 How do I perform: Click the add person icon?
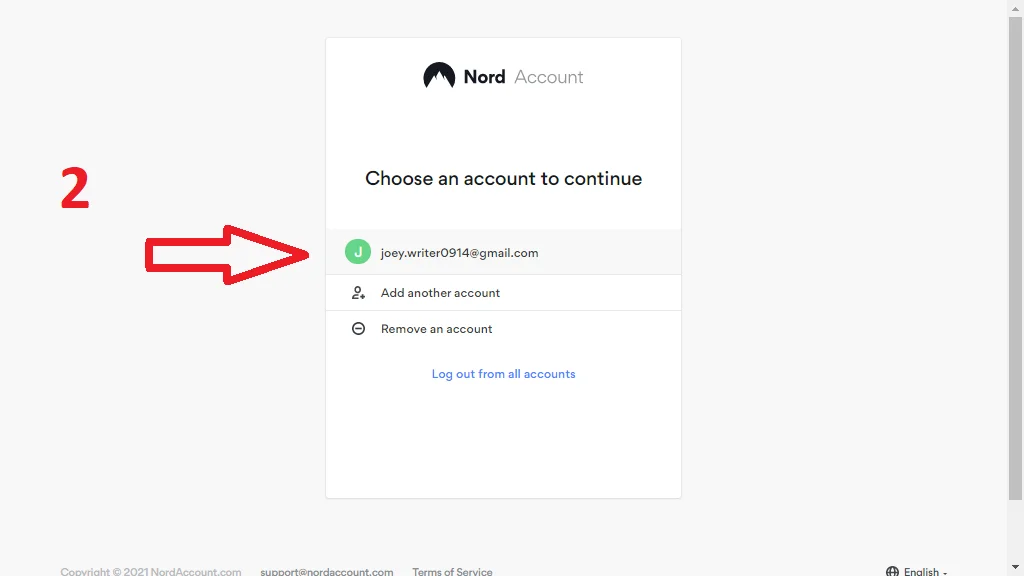(358, 293)
